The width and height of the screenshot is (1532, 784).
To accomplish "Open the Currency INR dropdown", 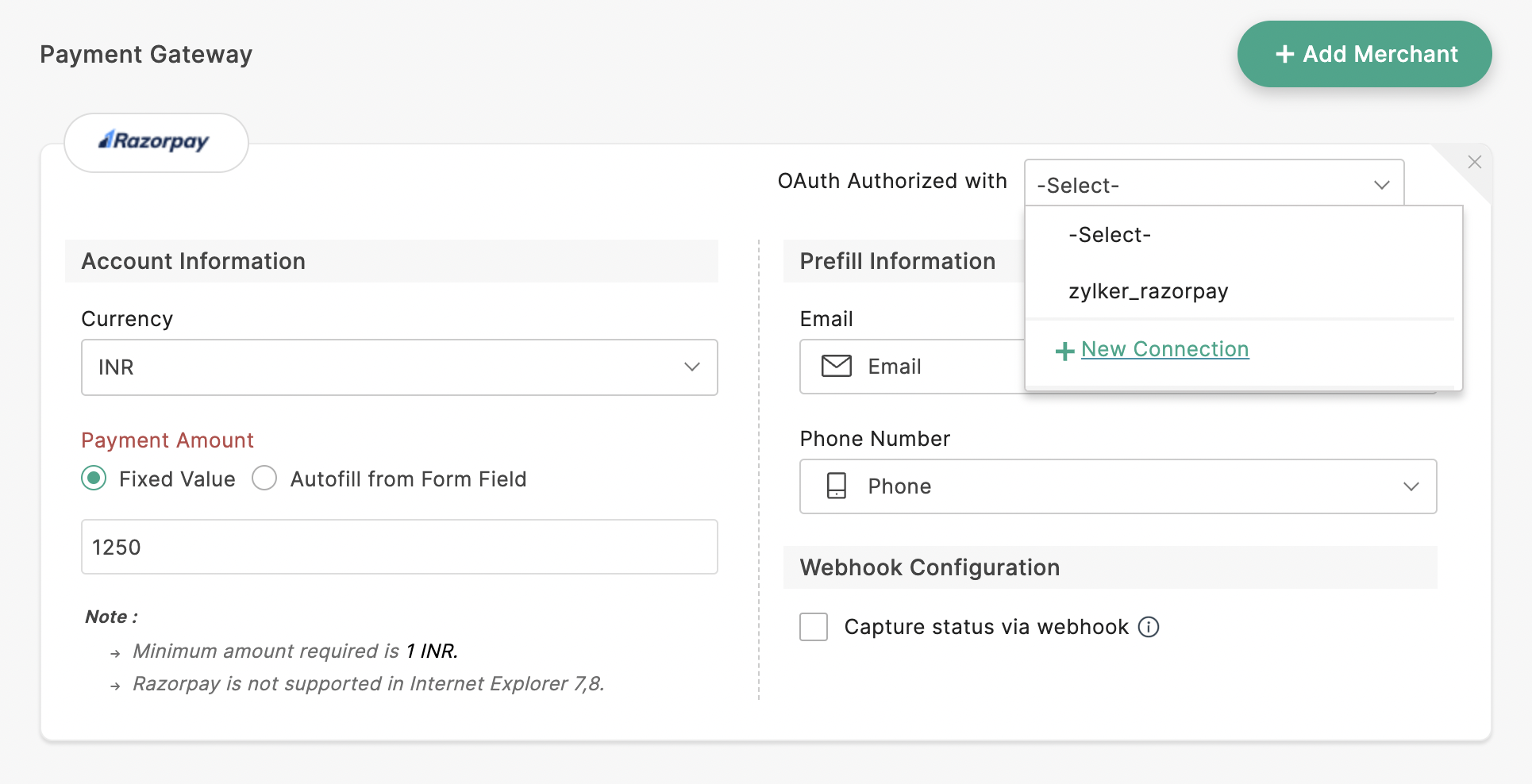I will click(398, 367).
